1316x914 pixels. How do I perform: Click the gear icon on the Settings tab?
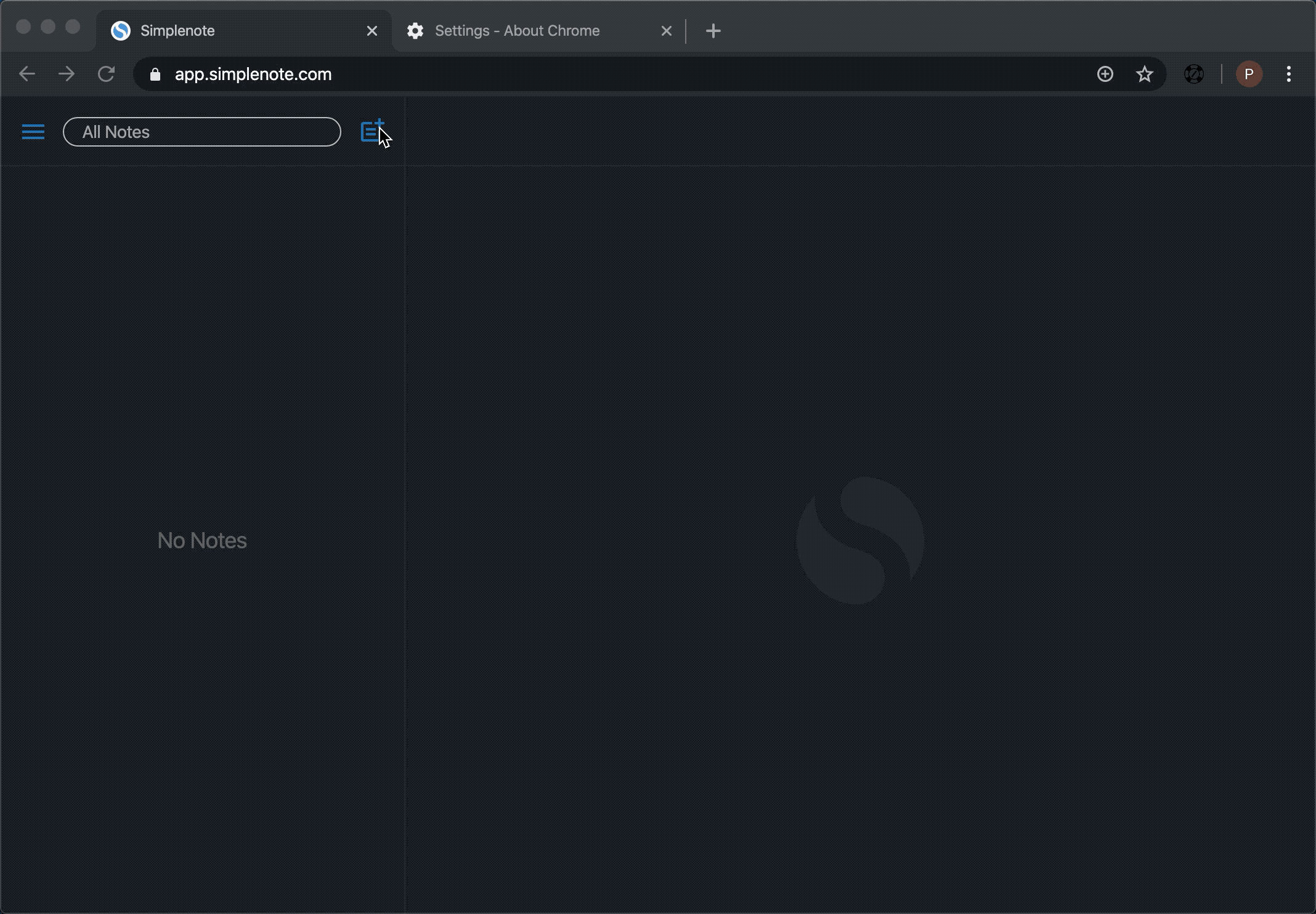[416, 30]
